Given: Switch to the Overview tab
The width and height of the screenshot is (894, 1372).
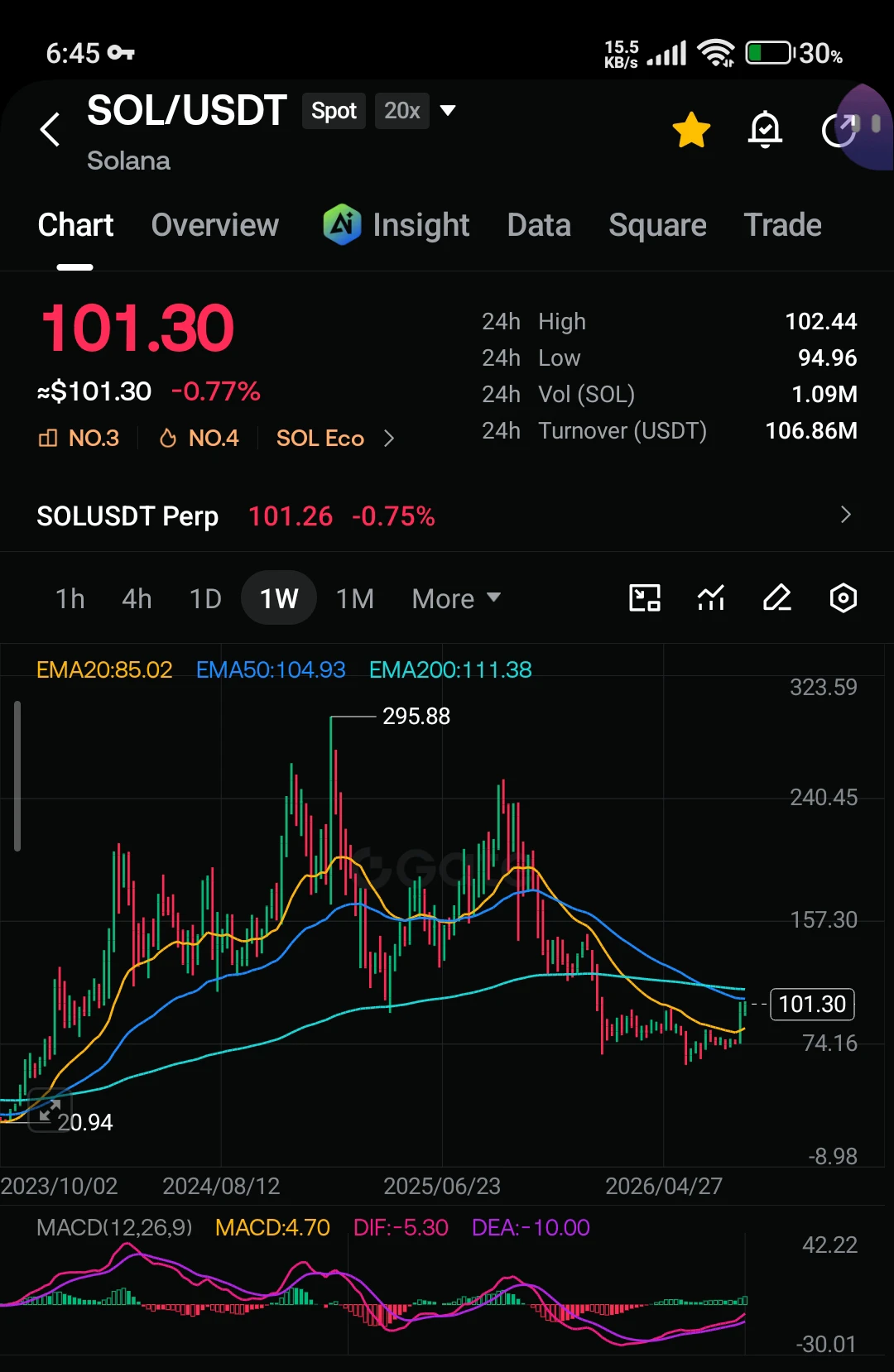Looking at the screenshot, I should pos(215,225).
